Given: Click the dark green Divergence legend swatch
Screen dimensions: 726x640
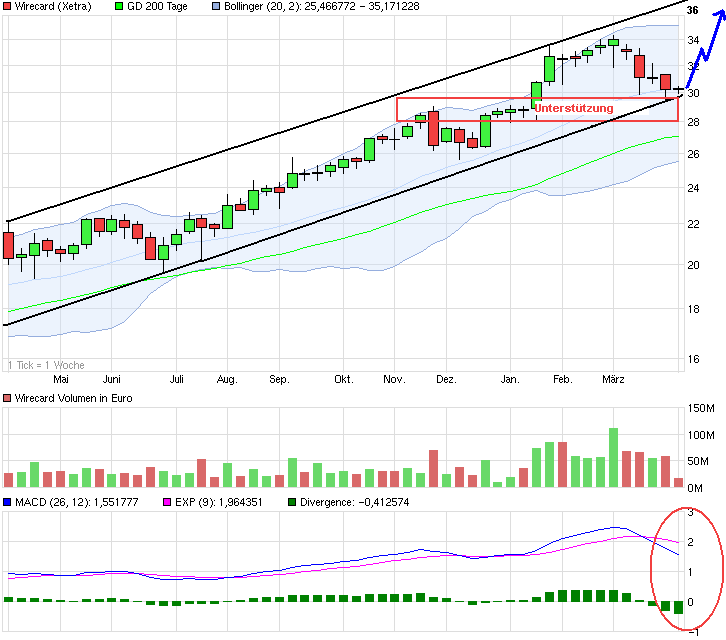Looking at the screenshot, I should [292, 502].
